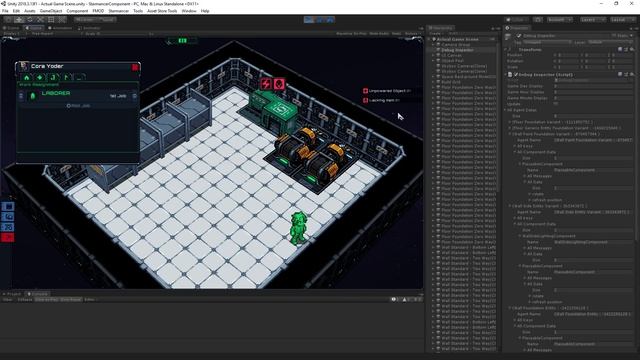Collapse the Transform component
Screen dimensions: 640x360
click(x=506, y=49)
